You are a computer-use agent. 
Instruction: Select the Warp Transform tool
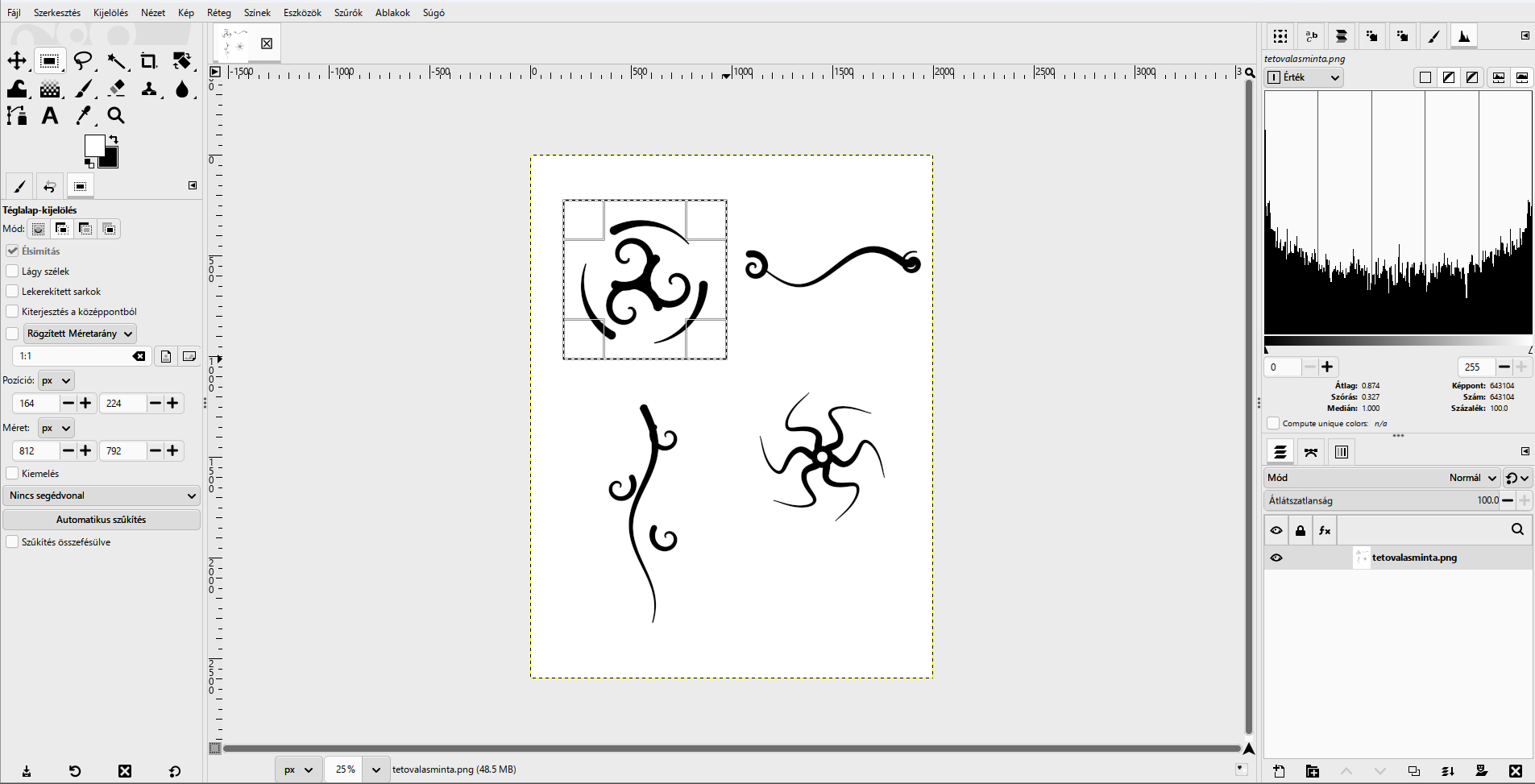17,89
